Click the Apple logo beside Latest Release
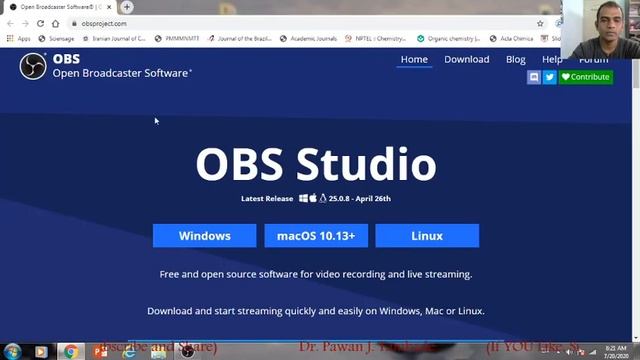 click(x=313, y=198)
